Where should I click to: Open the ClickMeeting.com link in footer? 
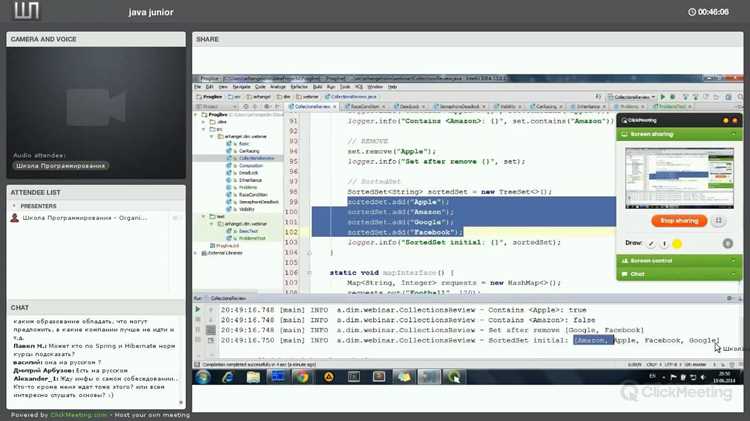[x=78, y=415]
